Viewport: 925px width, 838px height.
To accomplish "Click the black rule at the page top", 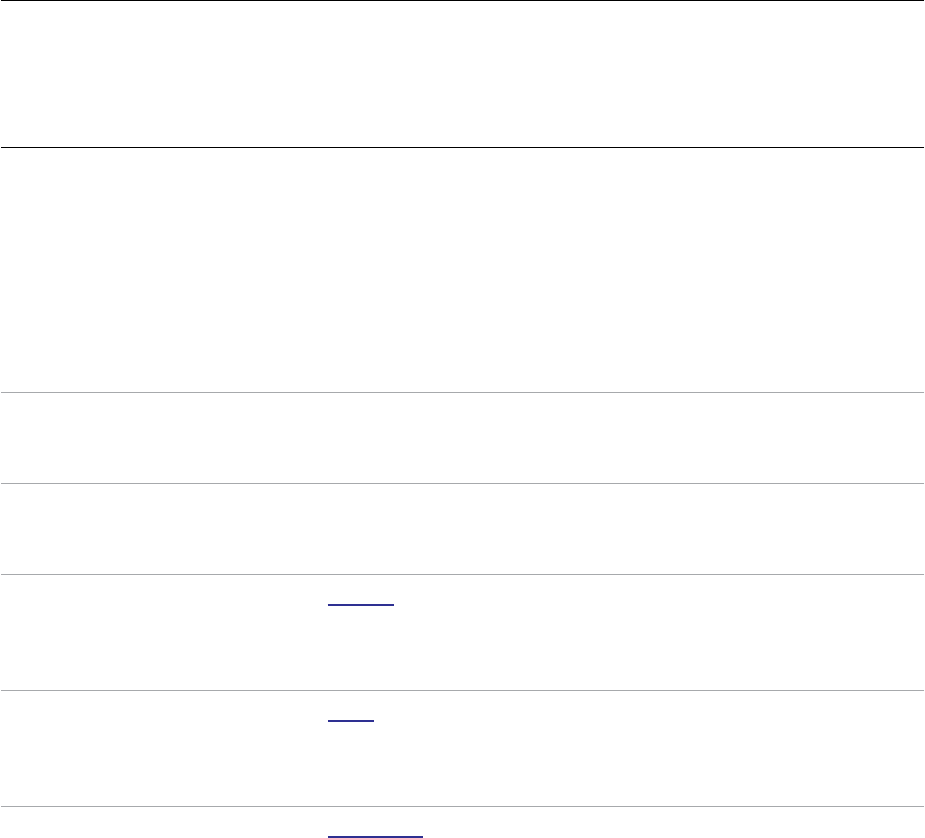I will tap(462, 1).
